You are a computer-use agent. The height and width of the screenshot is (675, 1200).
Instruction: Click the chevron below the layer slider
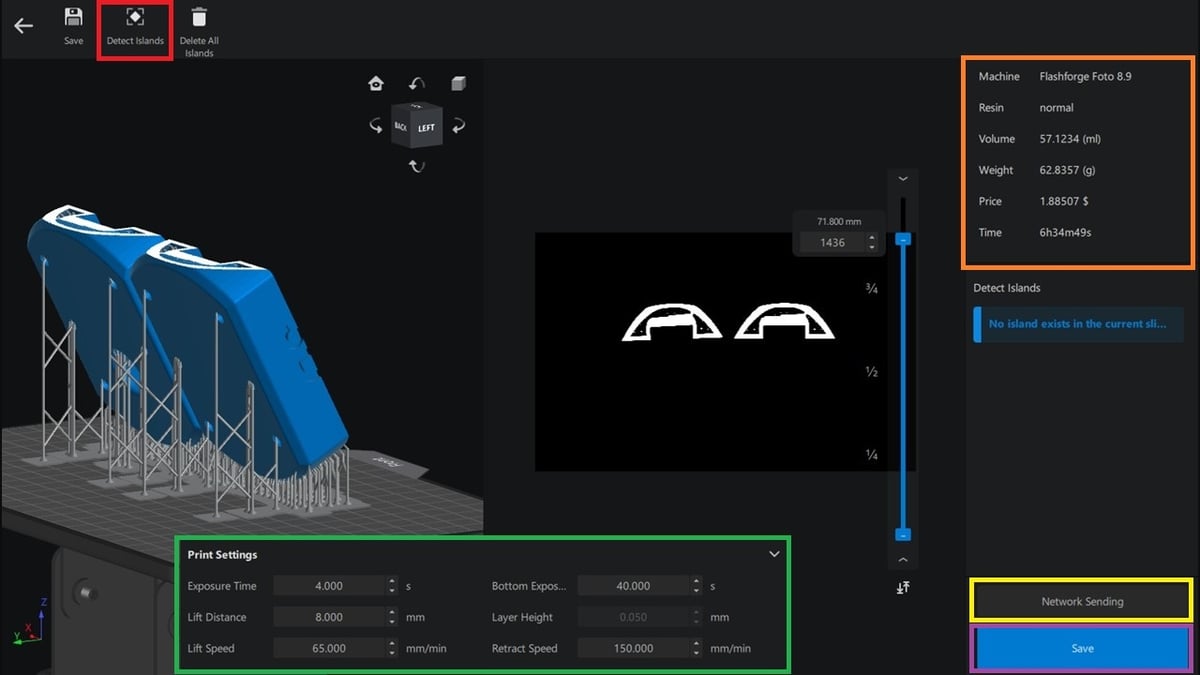tap(903, 560)
